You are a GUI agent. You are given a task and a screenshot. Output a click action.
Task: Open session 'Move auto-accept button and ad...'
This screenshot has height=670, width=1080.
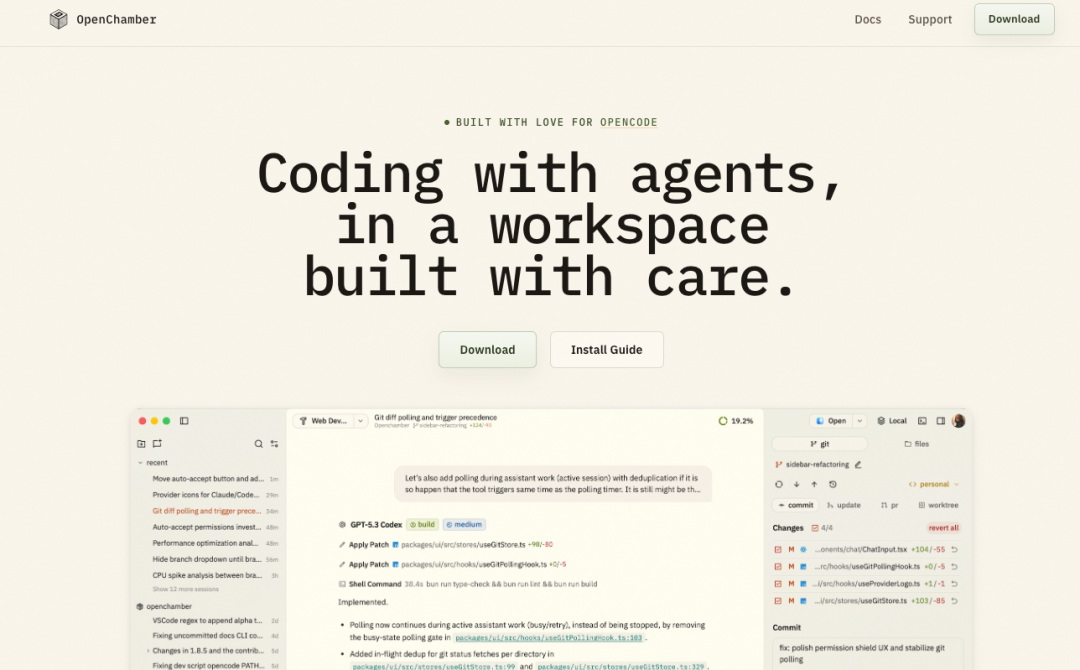pyautogui.click(x=208, y=479)
